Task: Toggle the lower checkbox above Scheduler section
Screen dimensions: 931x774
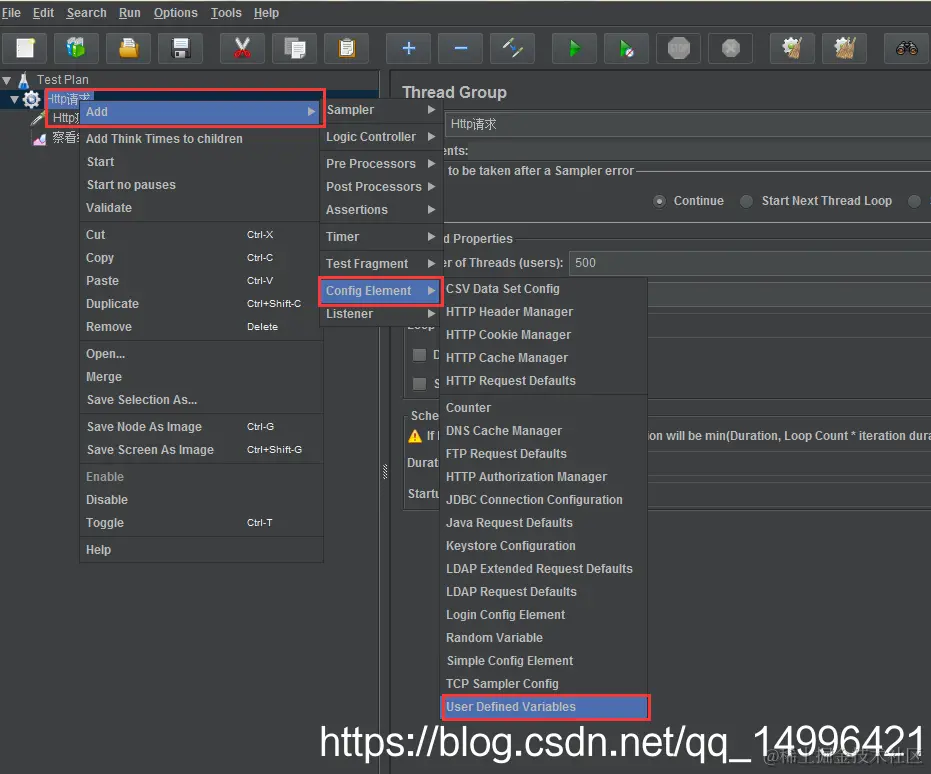Action: point(419,383)
